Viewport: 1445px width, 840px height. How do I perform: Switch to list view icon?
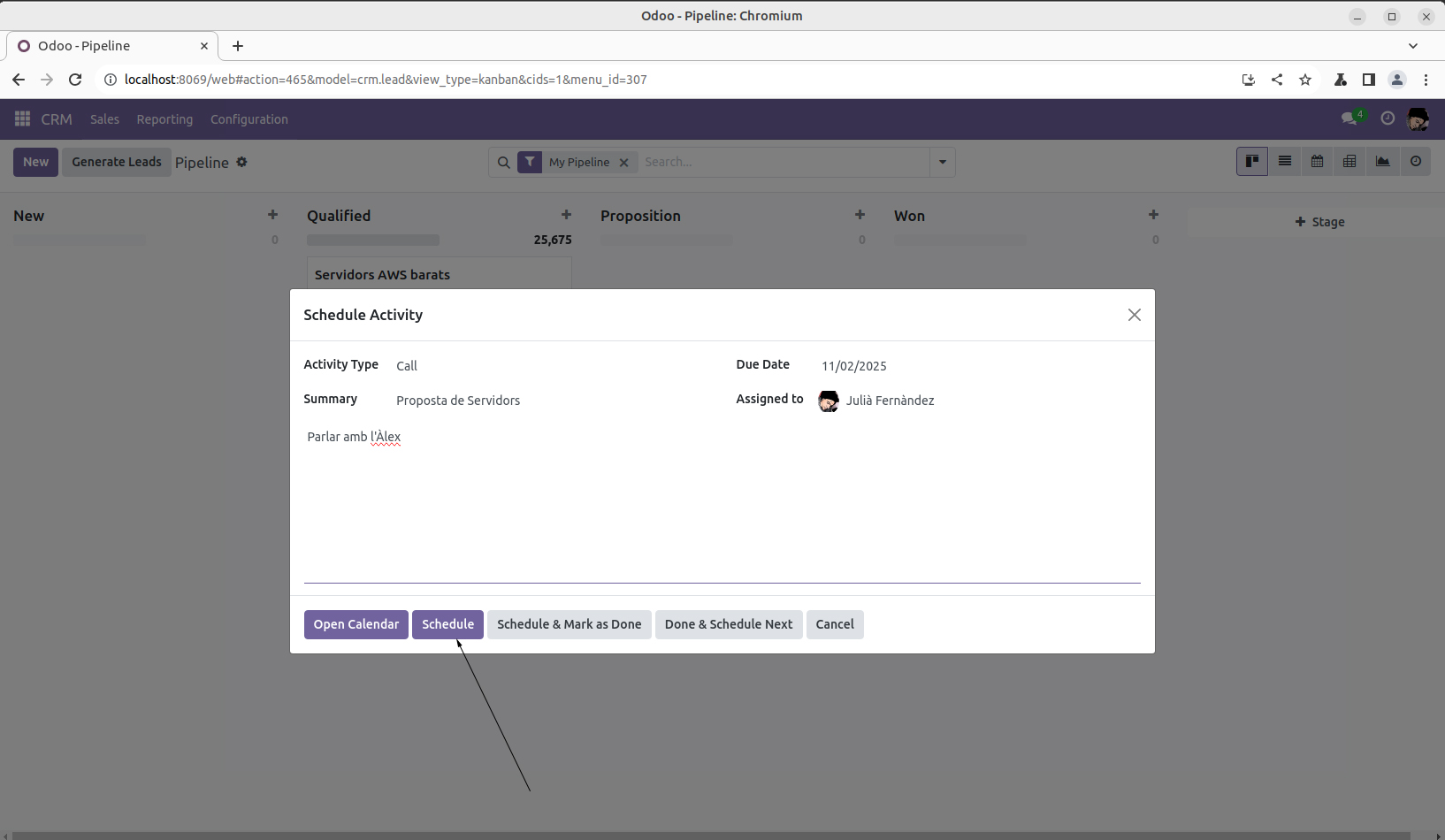click(x=1284, y=162)
